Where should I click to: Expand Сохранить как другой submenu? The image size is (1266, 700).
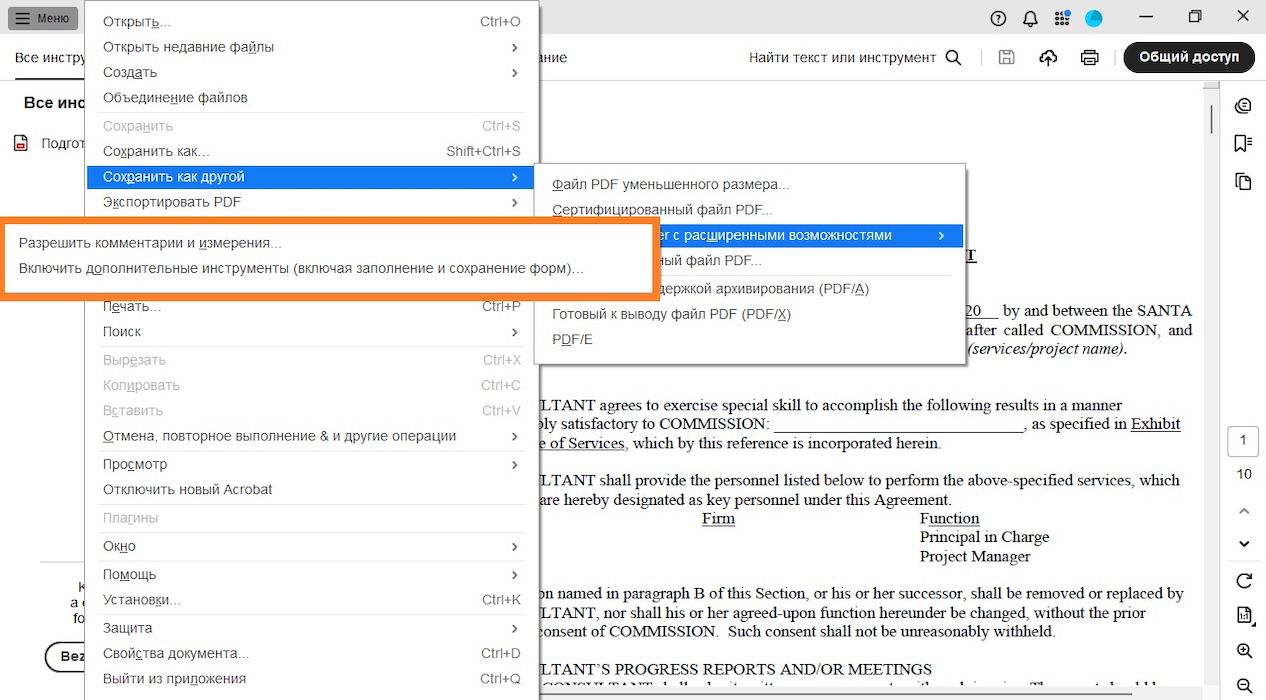(x=312, y=177)
